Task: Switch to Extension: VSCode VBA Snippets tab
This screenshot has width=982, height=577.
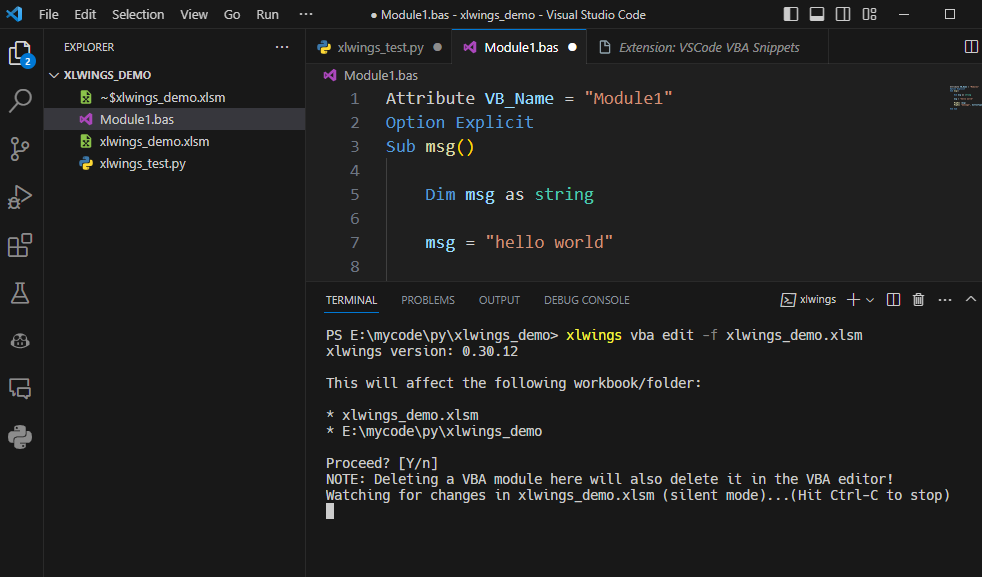Action: (x=708, y=47)
